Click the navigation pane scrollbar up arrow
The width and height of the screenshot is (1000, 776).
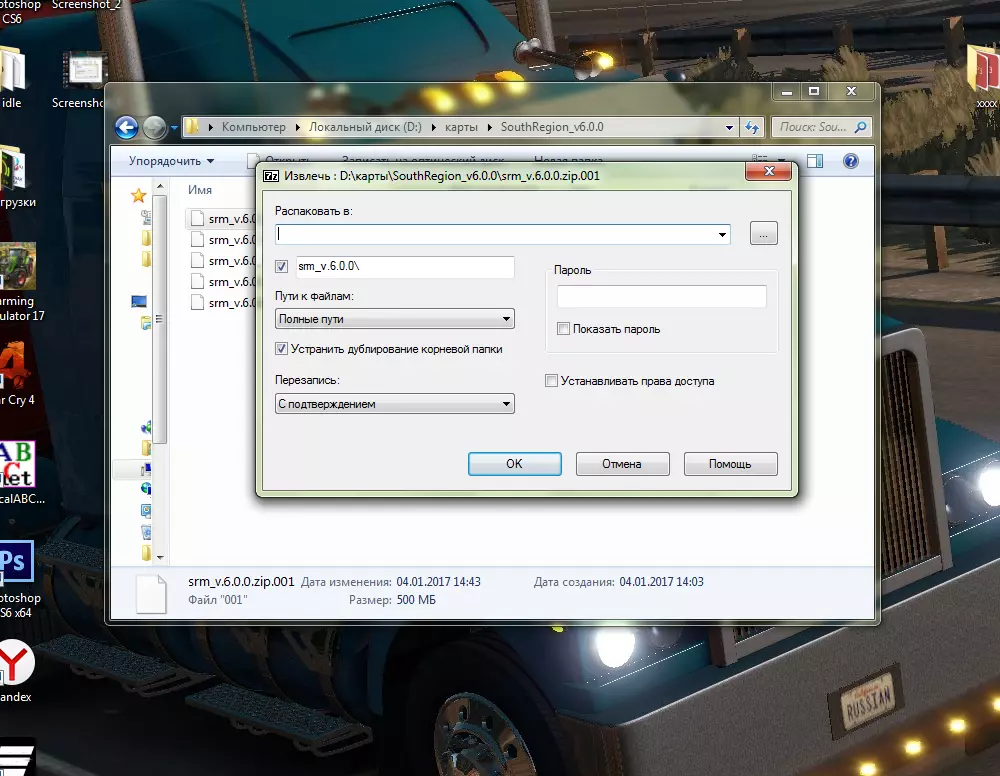[160, 186]
